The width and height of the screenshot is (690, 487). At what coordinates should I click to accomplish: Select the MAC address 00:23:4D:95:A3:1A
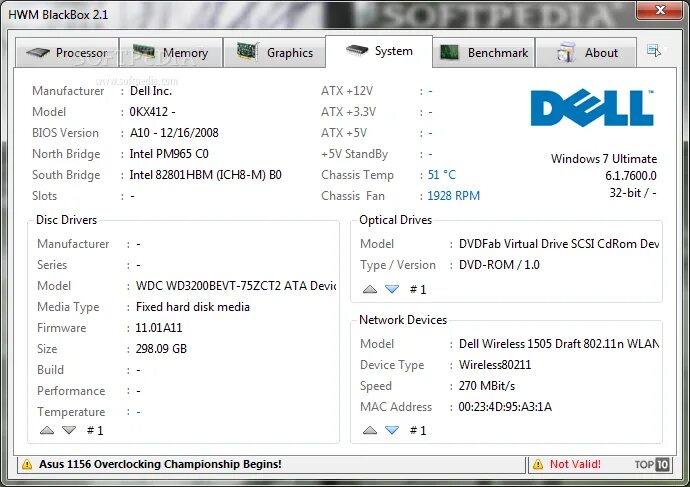tap(505, 406)
